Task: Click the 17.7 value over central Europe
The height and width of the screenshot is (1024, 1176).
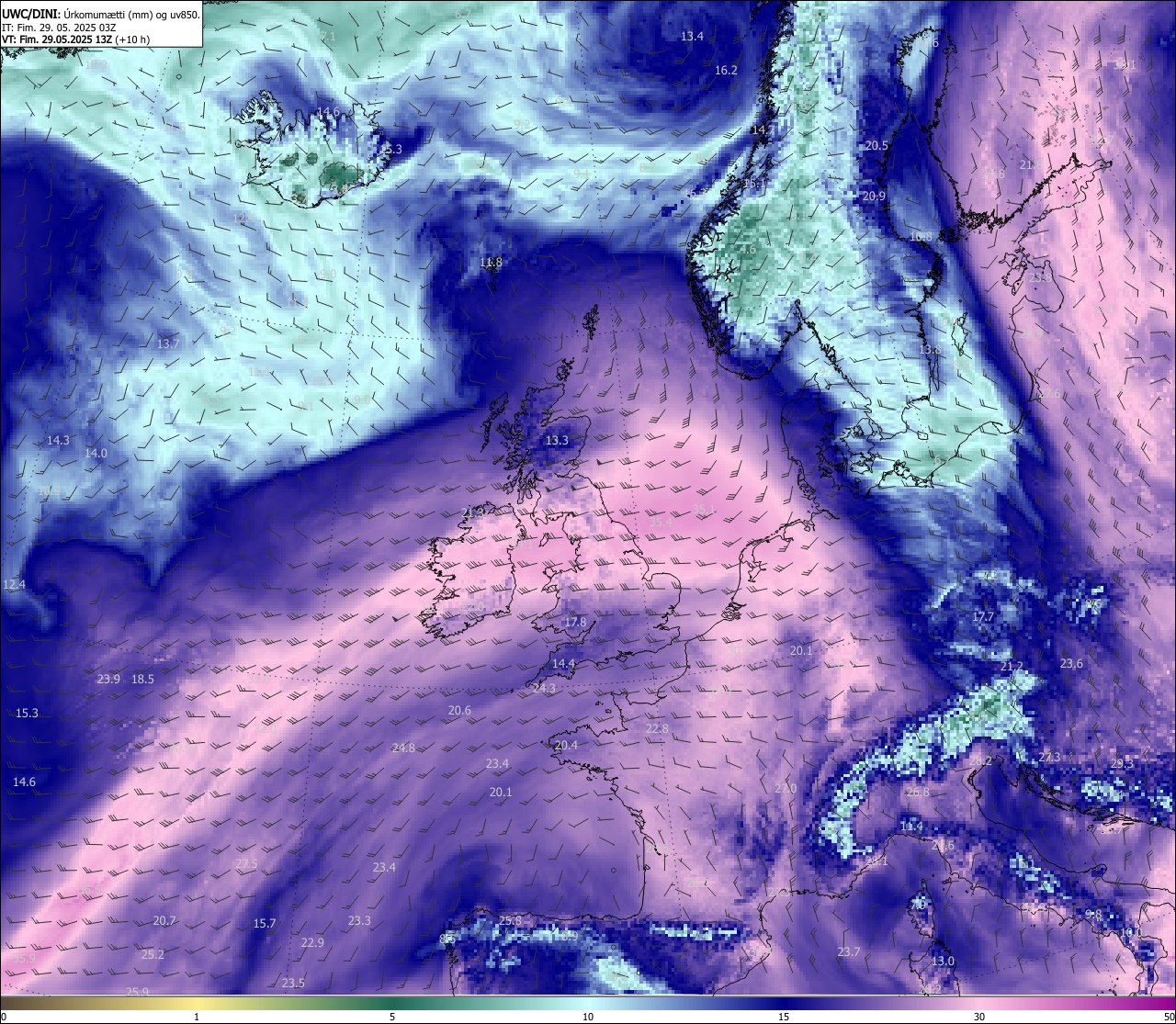Action: (x=983, y=616)
